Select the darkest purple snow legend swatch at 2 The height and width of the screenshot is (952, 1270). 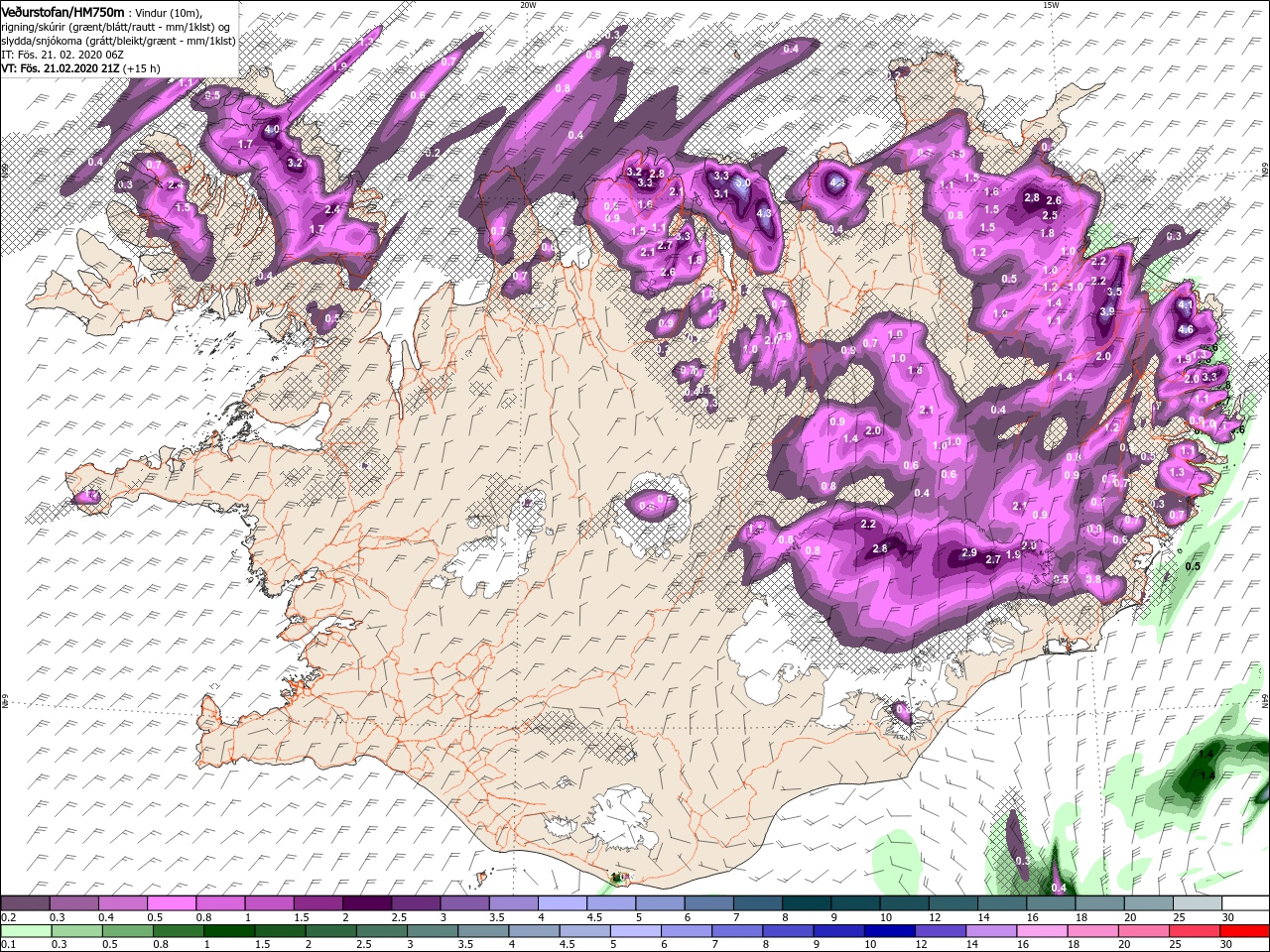pos(366,903)
